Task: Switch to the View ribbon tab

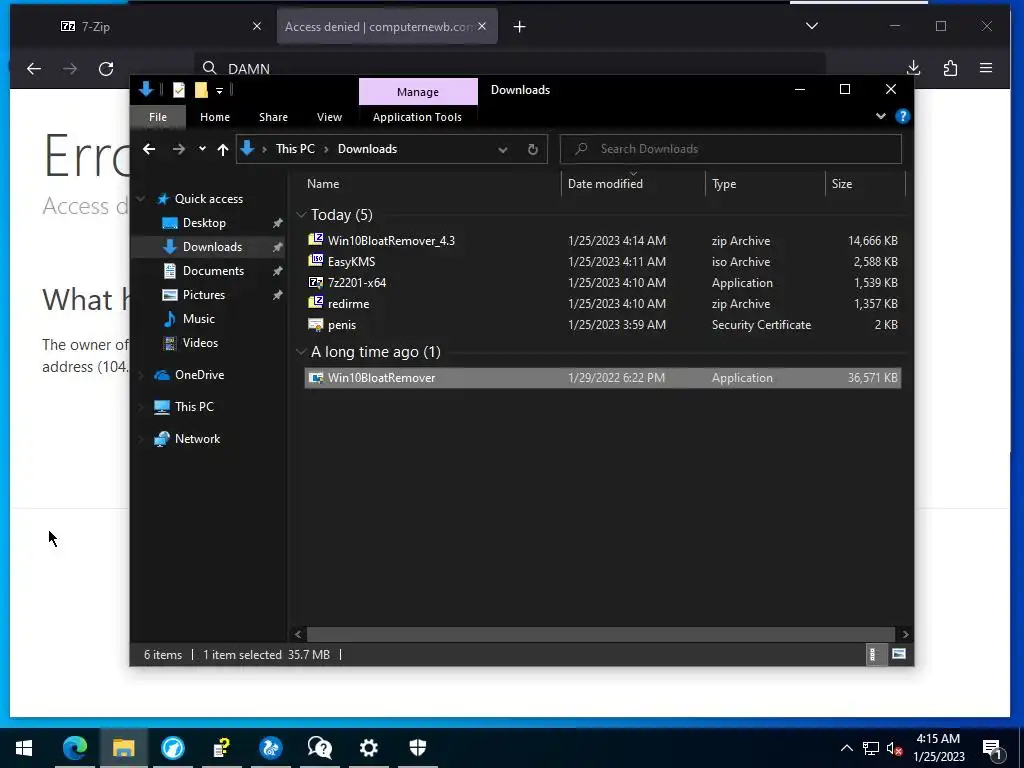Action: 329,117
